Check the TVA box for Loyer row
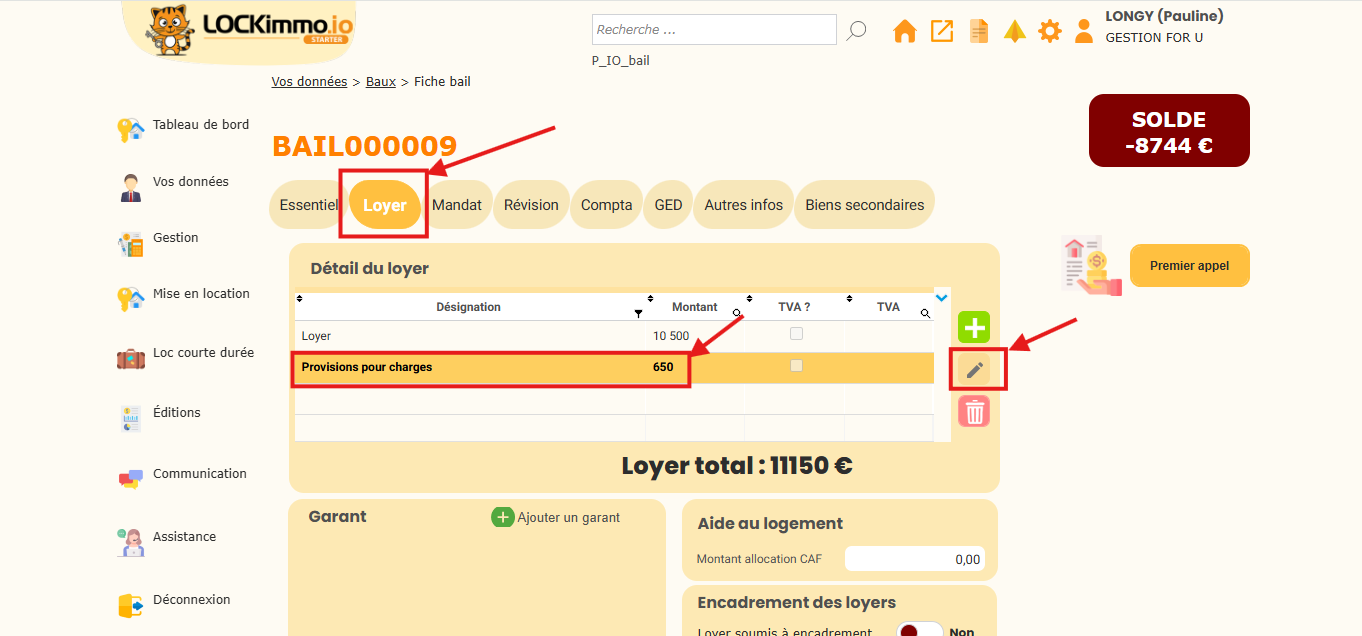Viewport: 1362px width, 636px height. click(x=796, y=333)
